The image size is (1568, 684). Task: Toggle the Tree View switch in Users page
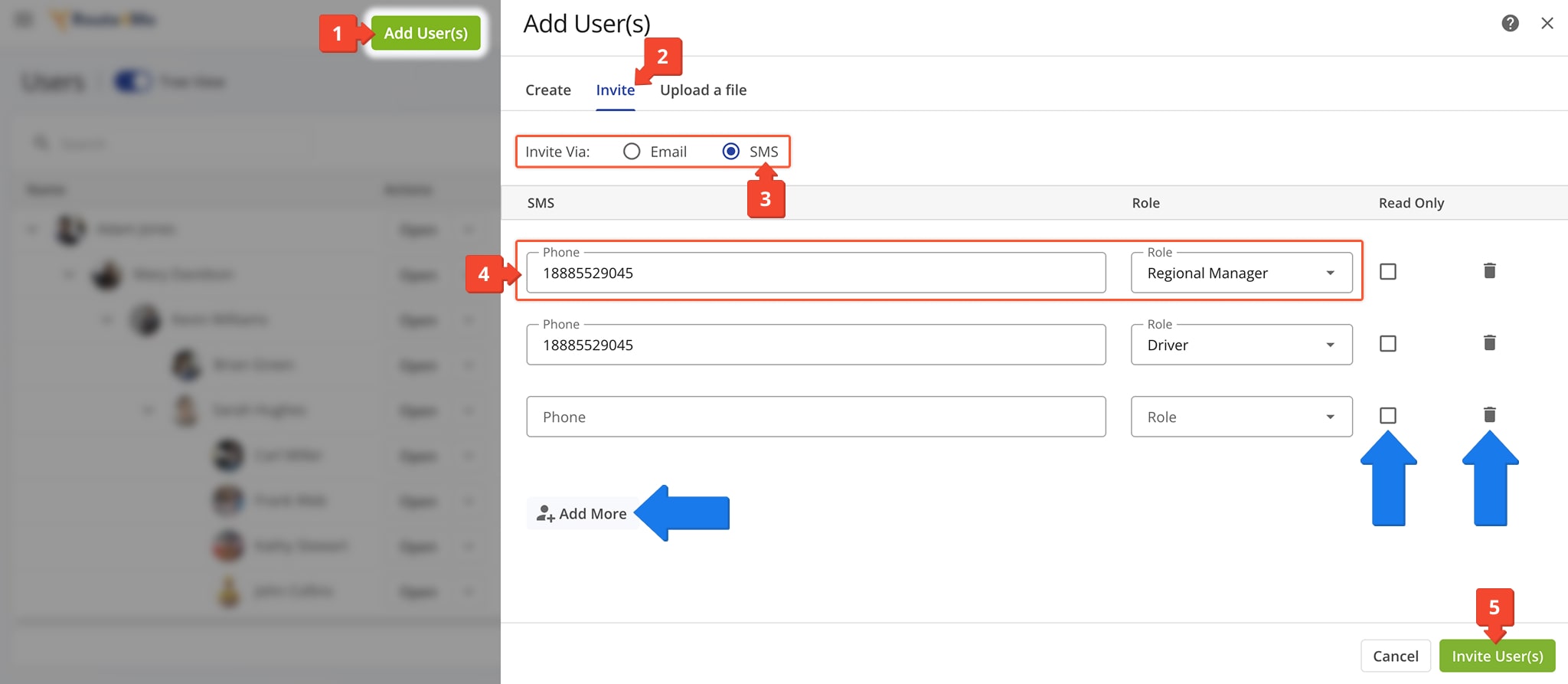133,81
